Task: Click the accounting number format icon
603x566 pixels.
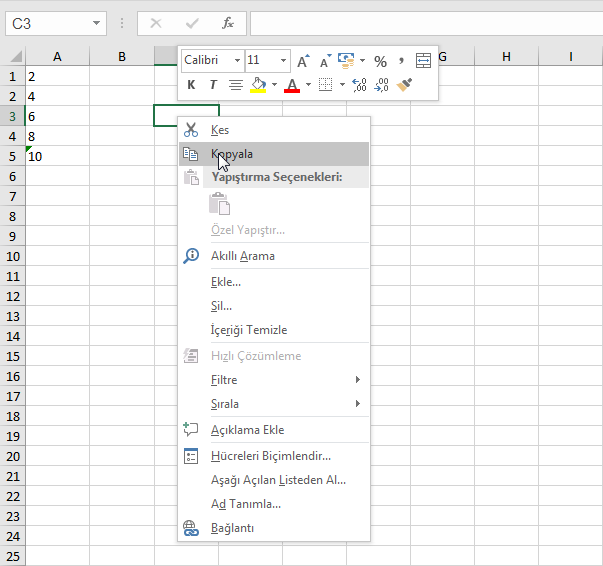Action: pyautogui.click(x=346, y=61)
